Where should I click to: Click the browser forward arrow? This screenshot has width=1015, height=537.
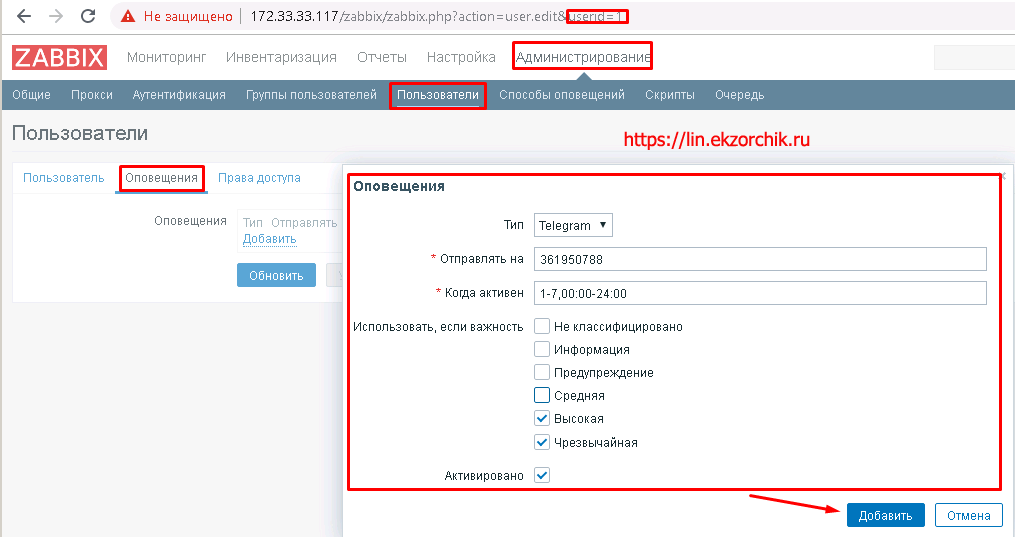tap(56, 16)
